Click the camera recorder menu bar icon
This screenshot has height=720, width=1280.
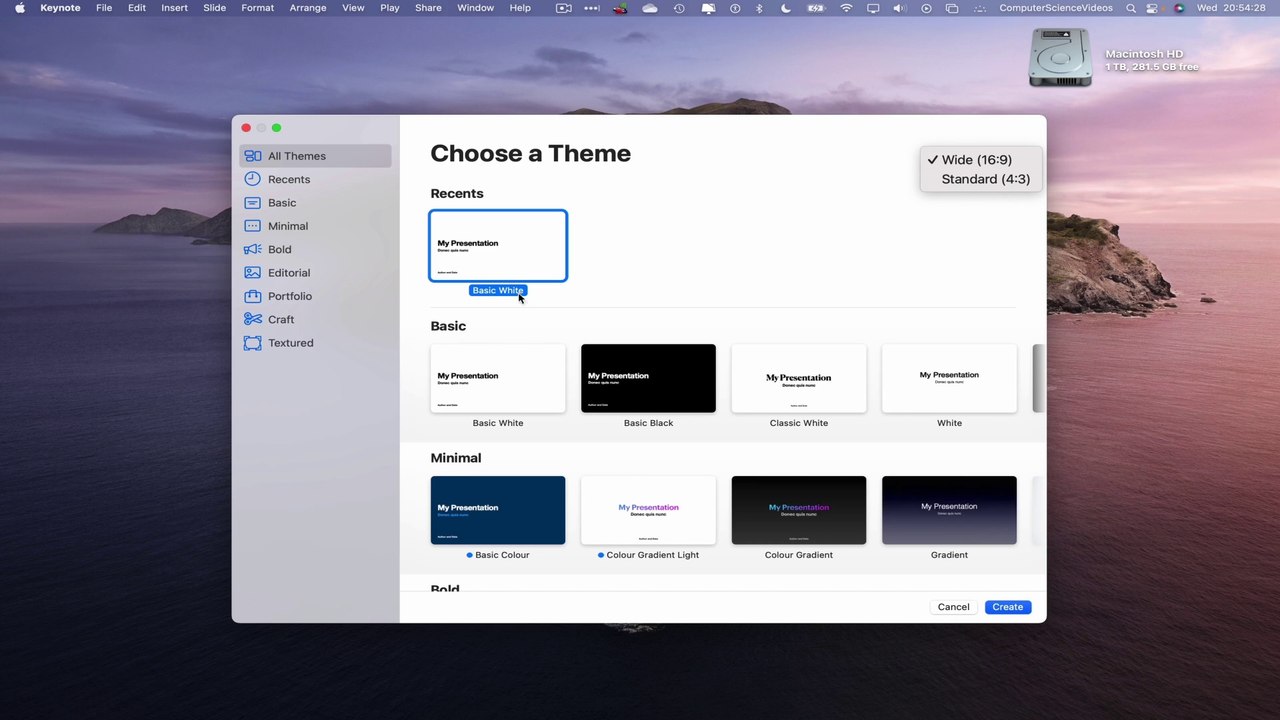564,8
